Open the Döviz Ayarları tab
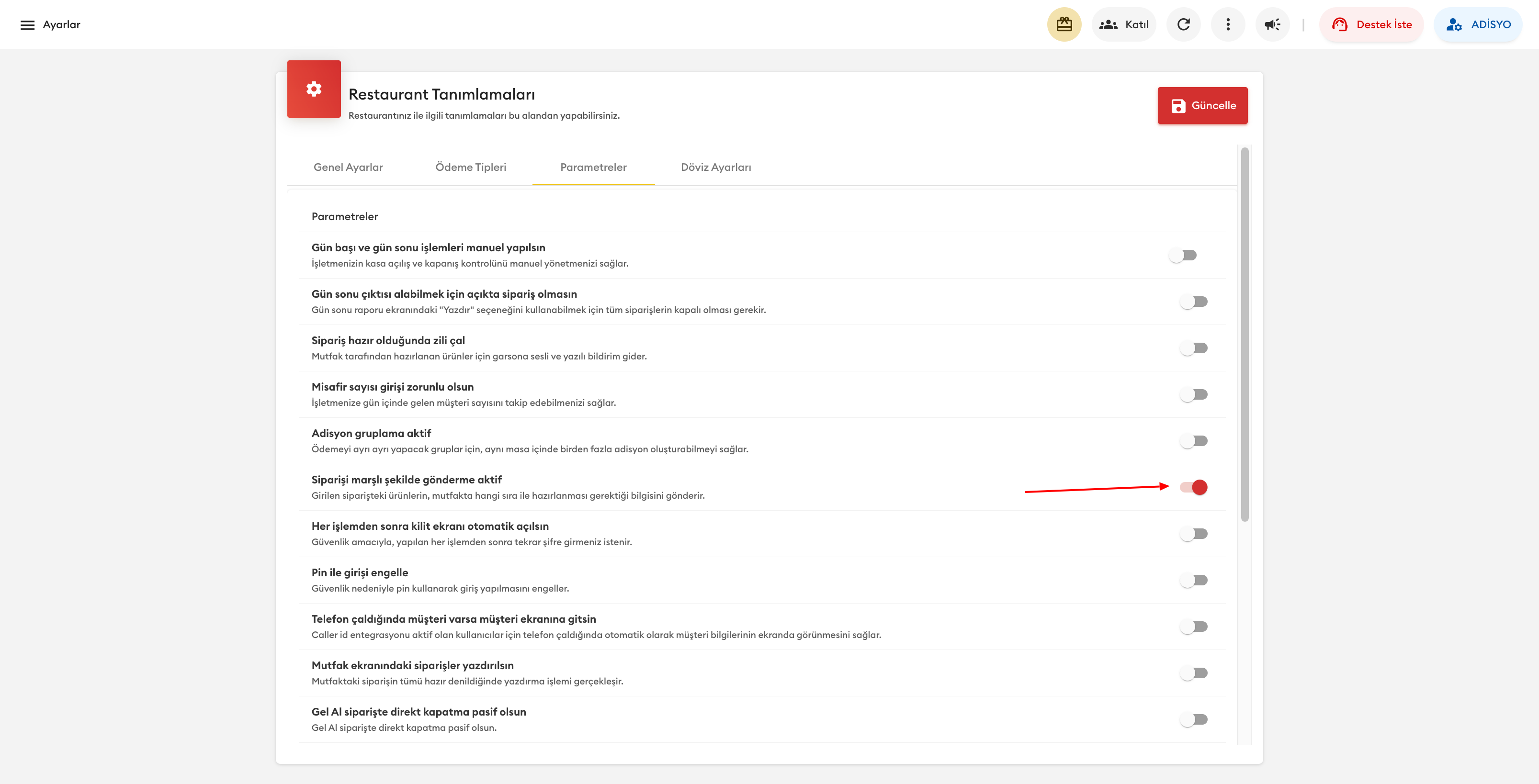Viewport: 1539px width, 784px height. (x=716, y=167)
